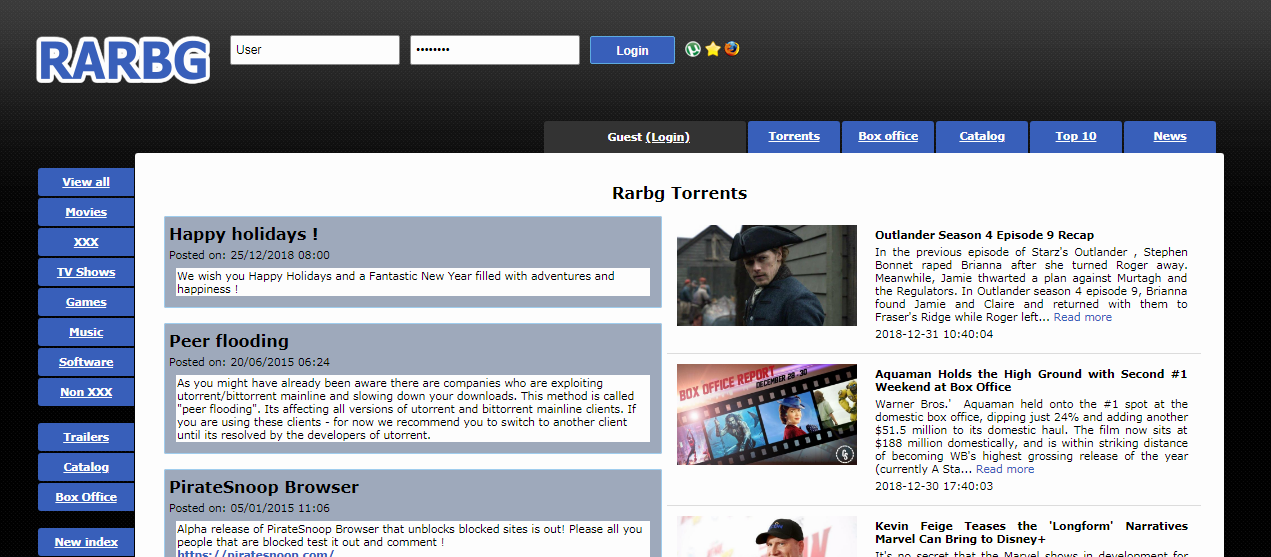This screenshot has height=557, width=1271.
Task: Click the blue Login button
Action: (x=632, y=50)
